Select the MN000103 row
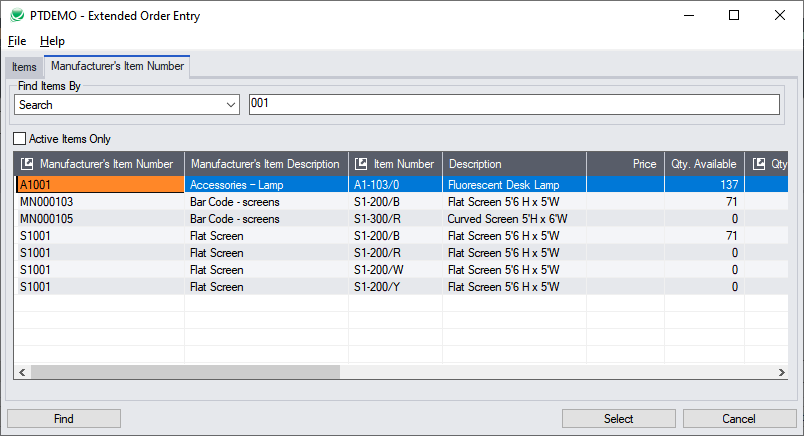This screenshot has width=804, height=436. point(401,202)
